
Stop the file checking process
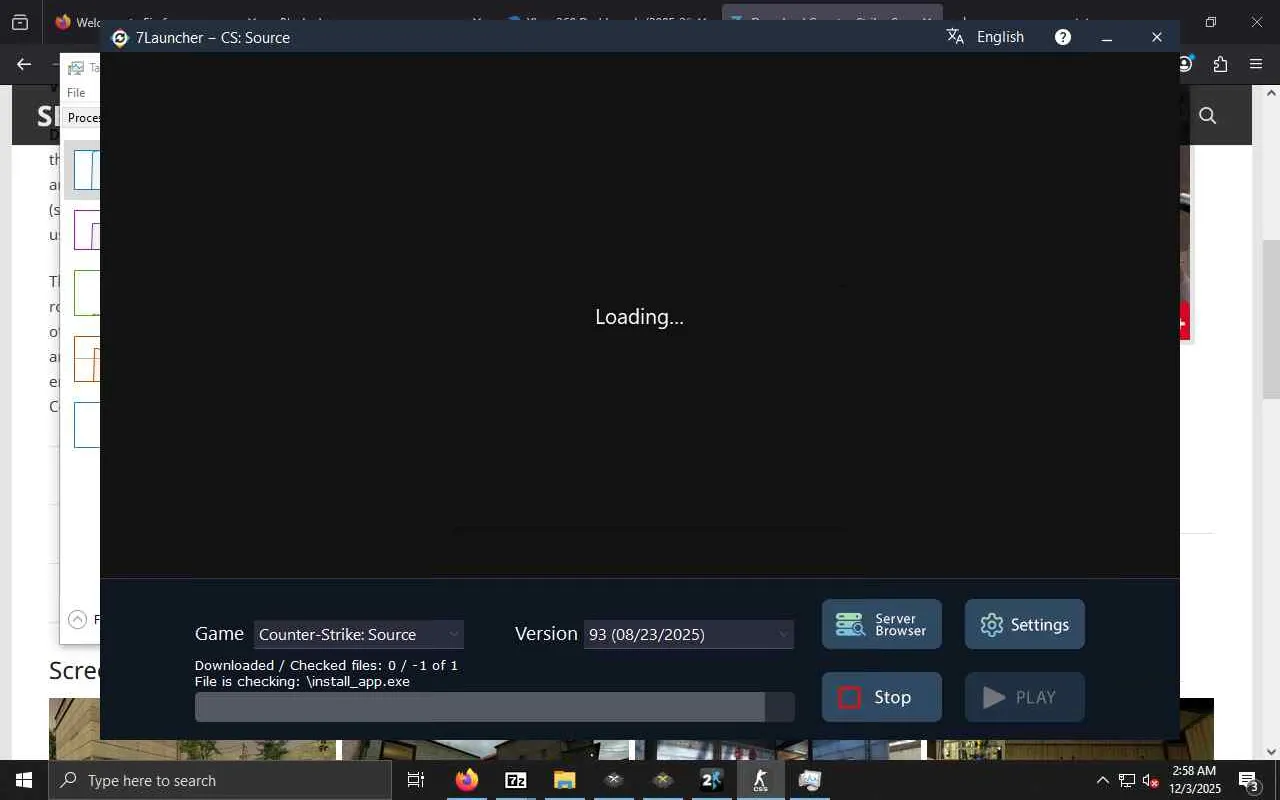(x=882, y=697)
